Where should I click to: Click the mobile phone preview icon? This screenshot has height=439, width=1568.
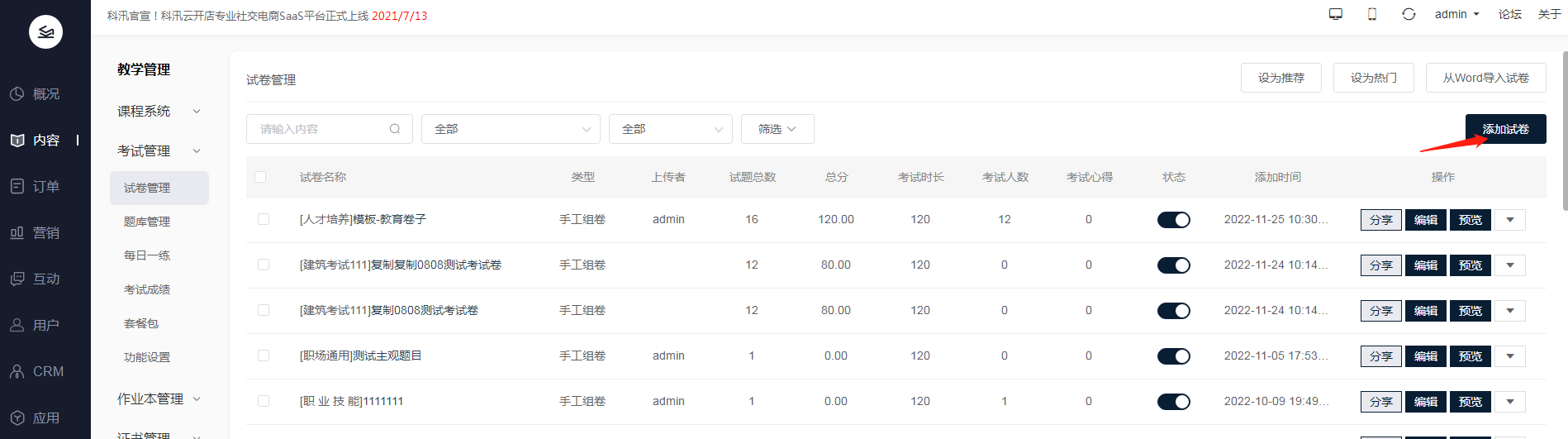pyautogui.click(x=1372, y=14)
